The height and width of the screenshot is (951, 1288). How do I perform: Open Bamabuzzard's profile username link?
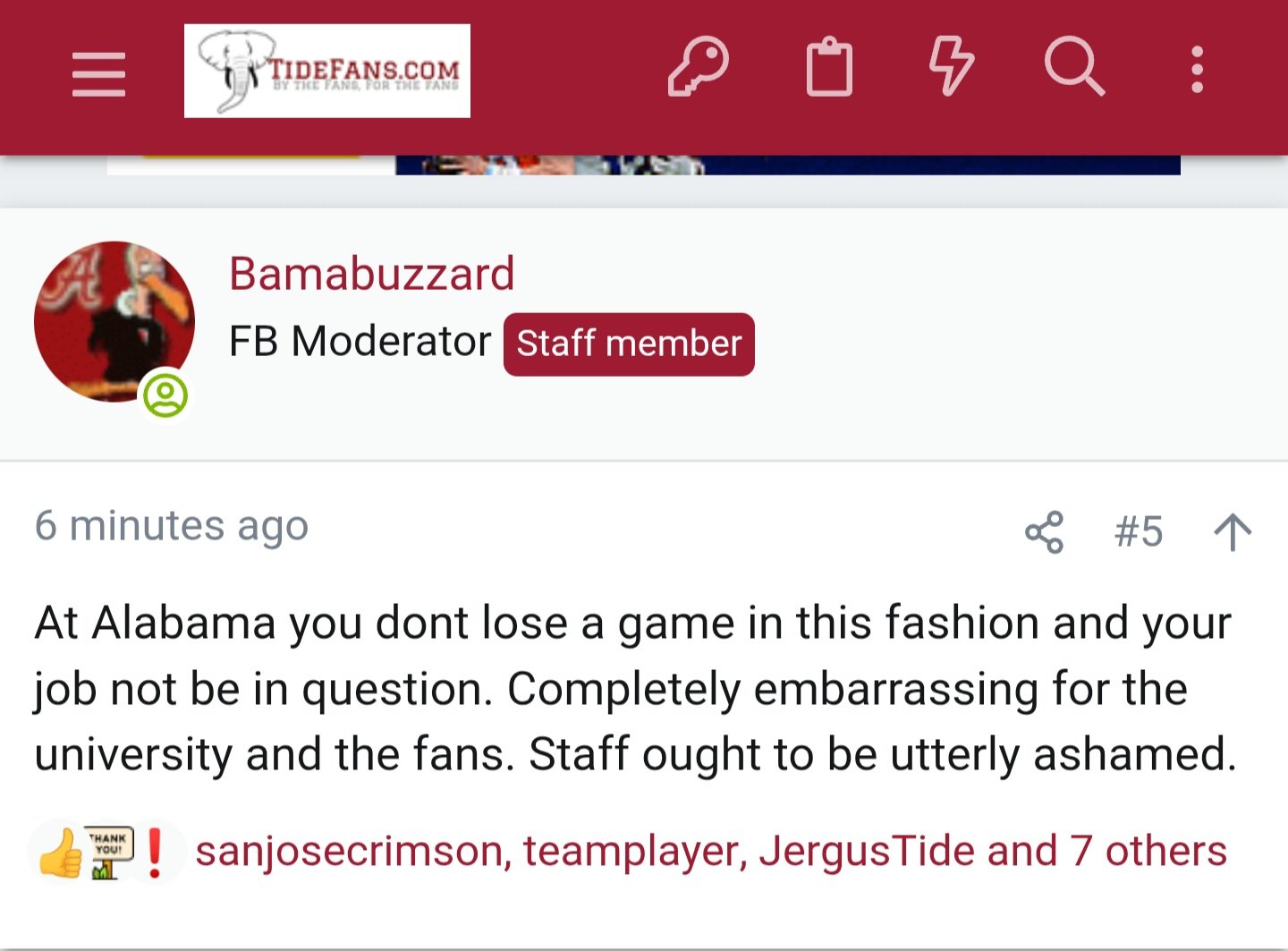point(371,274)
